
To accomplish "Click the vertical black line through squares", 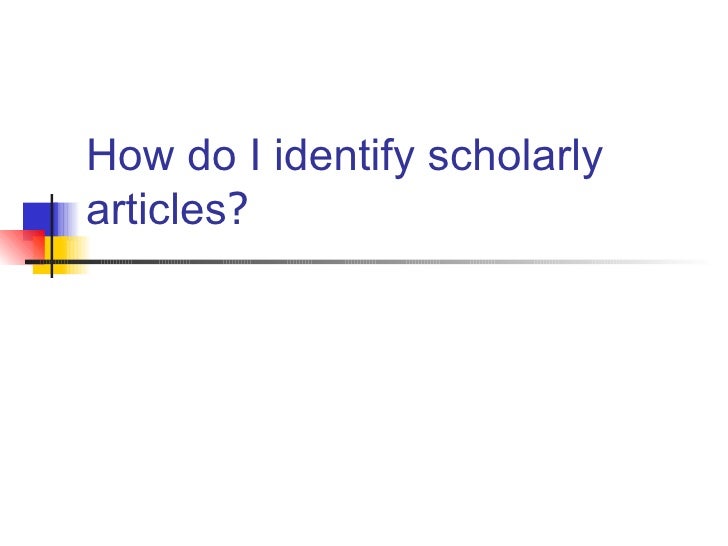I will tap(52, 236).
